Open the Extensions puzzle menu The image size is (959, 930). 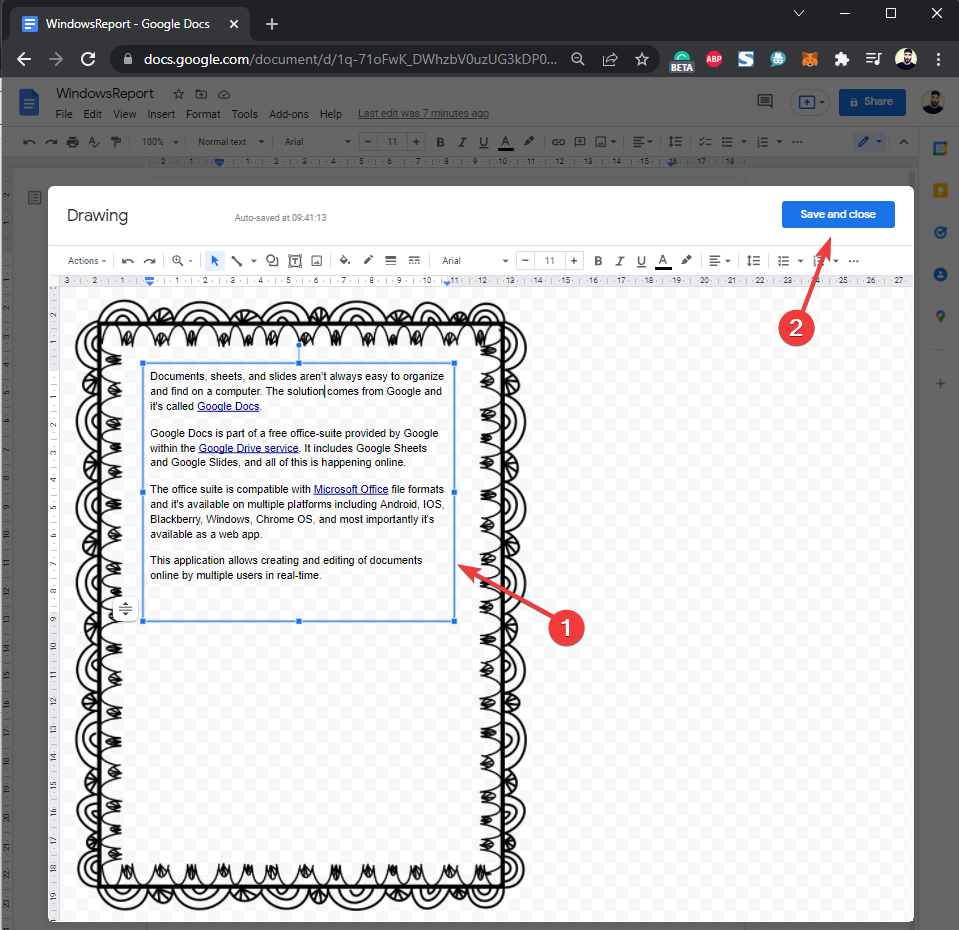[x=842, y=59]
